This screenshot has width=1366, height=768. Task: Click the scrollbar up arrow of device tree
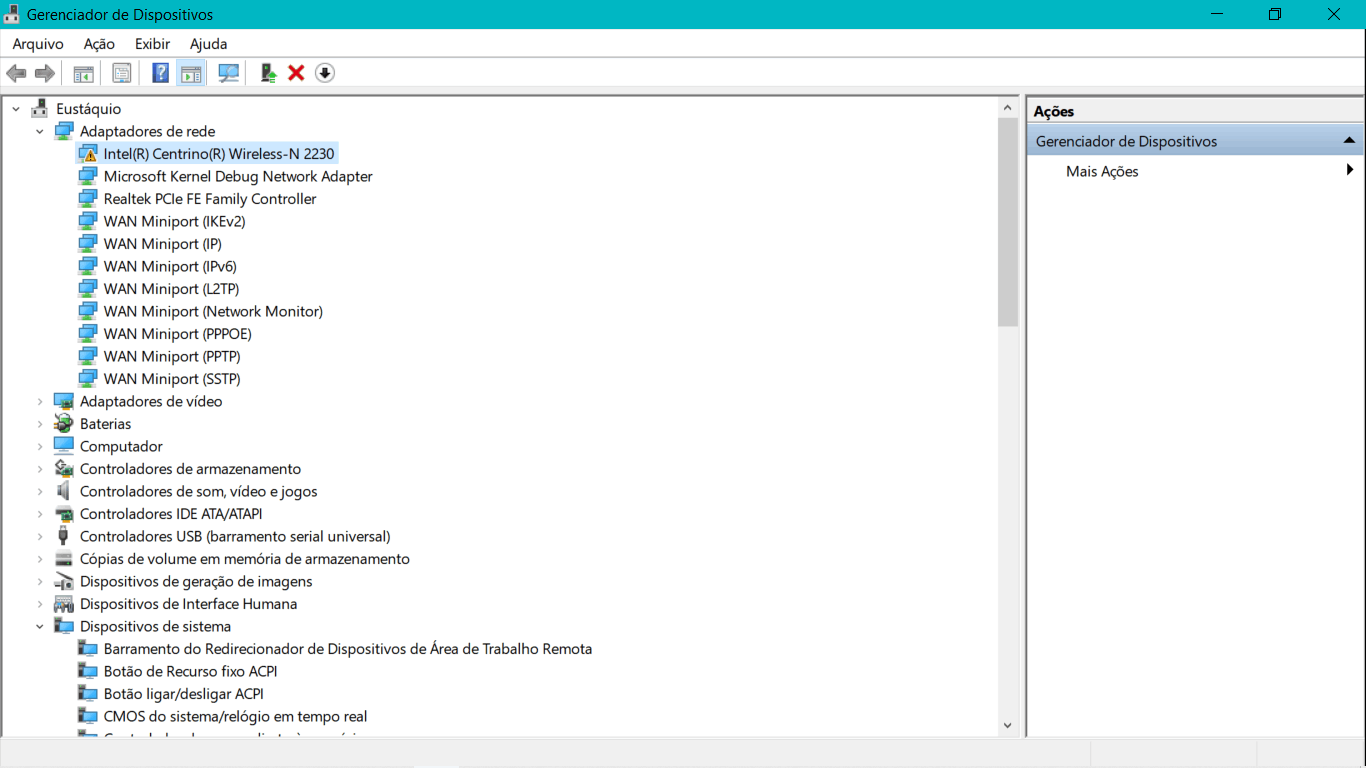(1007, 107)
